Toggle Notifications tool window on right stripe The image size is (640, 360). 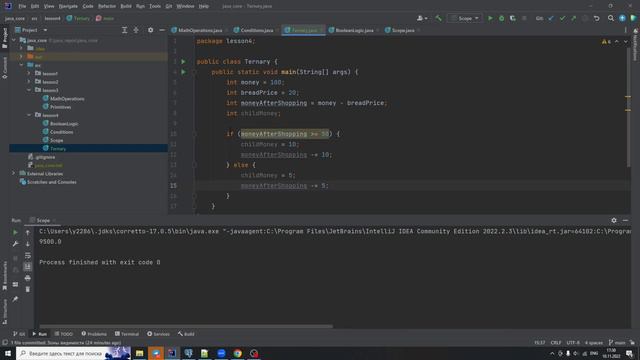pyautogui.click(x=635, y=45)
